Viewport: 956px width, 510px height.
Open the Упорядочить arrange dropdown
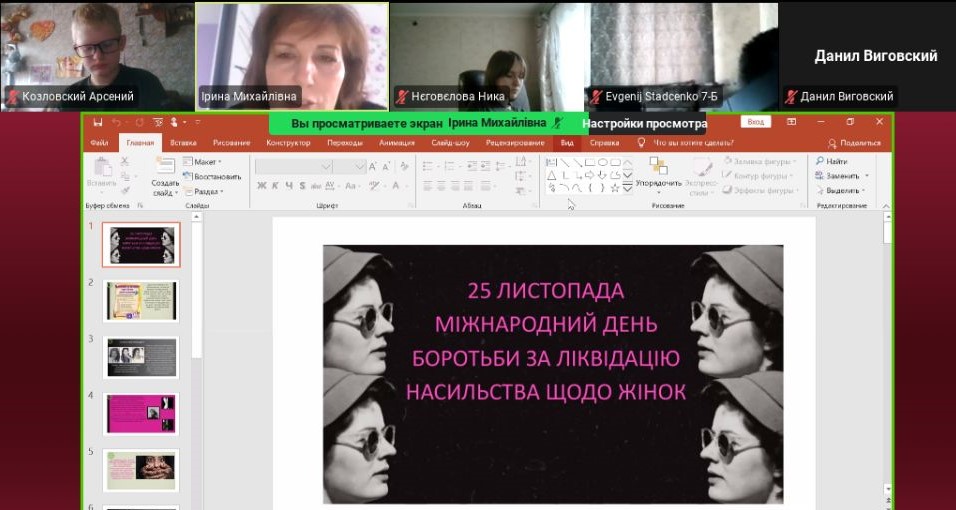(x=658, y=176)
